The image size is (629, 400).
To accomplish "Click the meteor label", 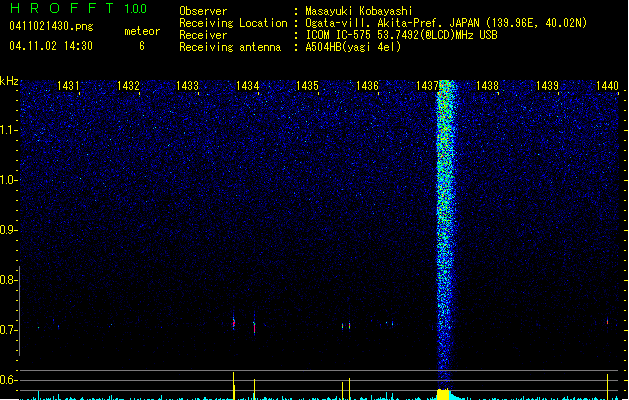I will pos(142,31).
